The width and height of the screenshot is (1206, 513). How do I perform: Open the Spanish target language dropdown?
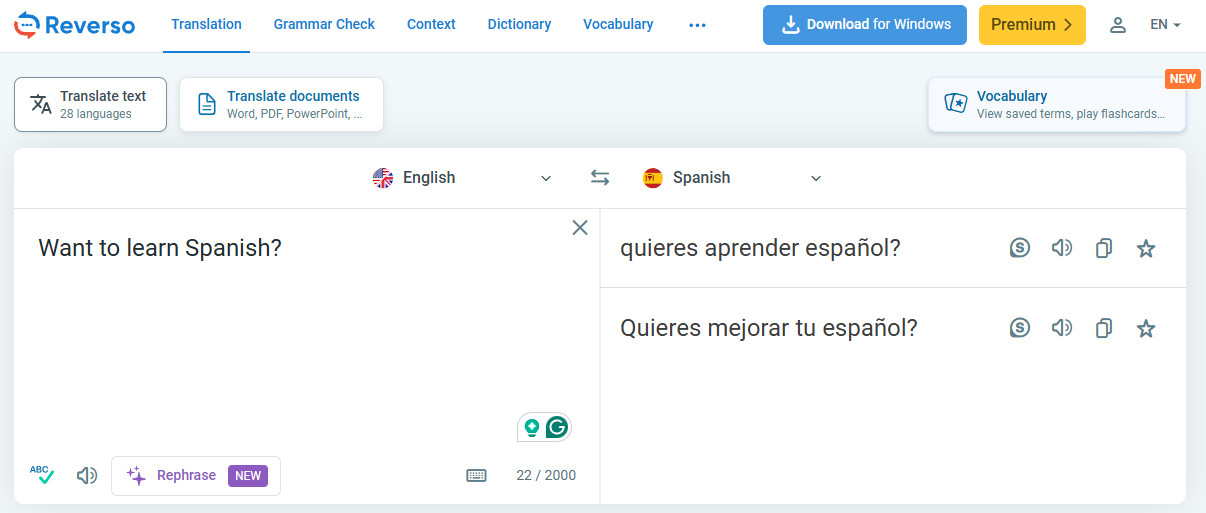pos(732,178)
